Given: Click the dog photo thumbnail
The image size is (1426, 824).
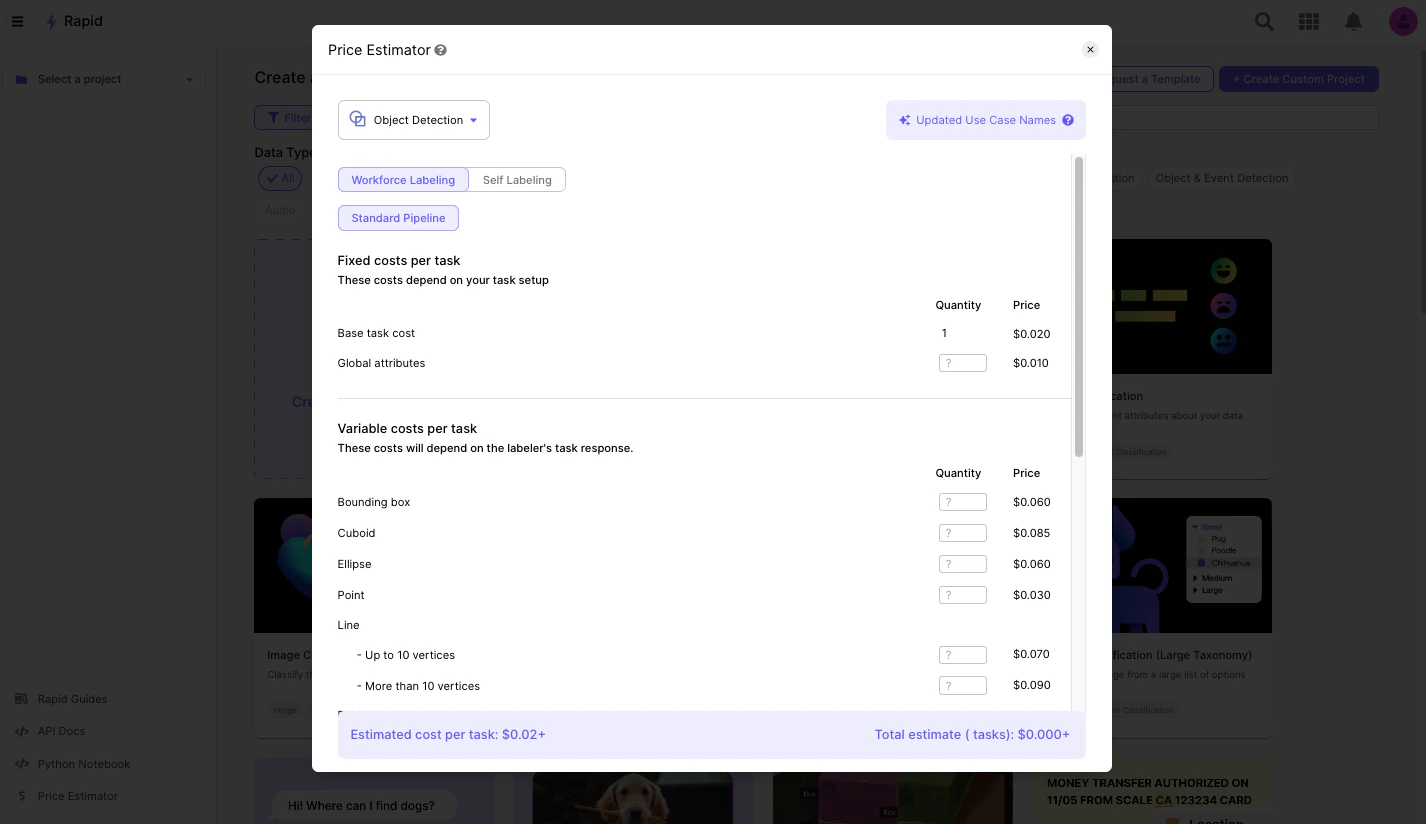Looking at the screenshot, I should pos(633,797).
